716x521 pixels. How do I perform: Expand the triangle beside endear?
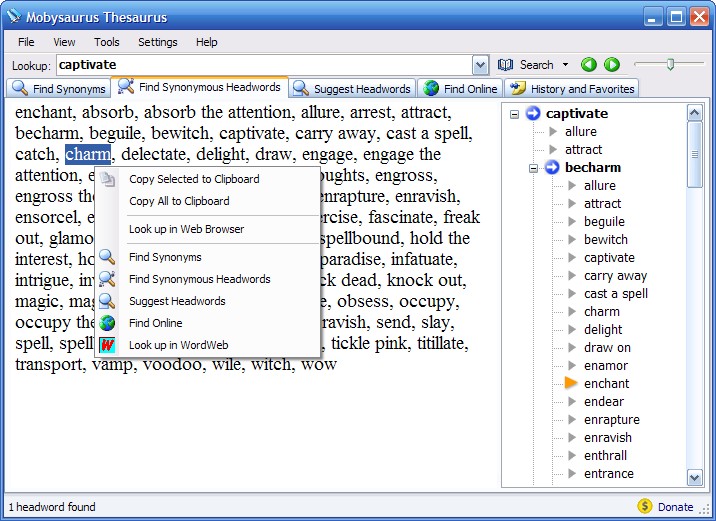point(572,401)
